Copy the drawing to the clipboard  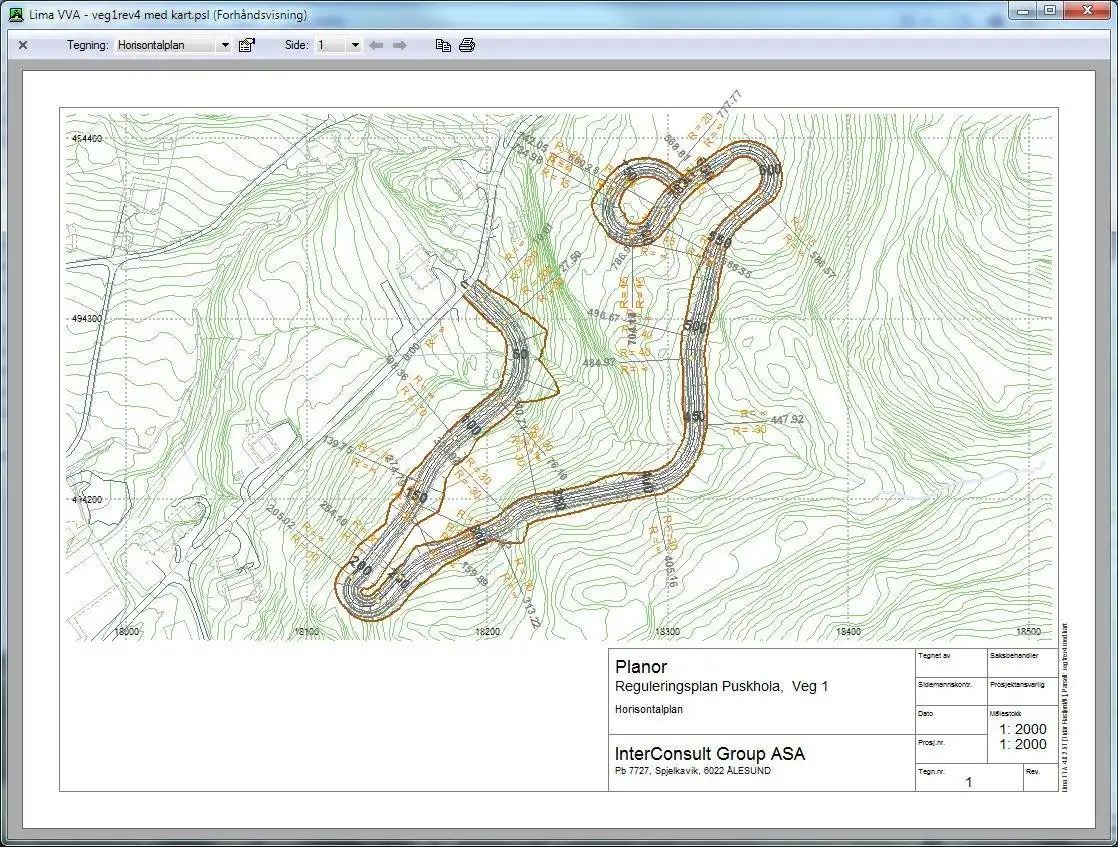(443, 44)
